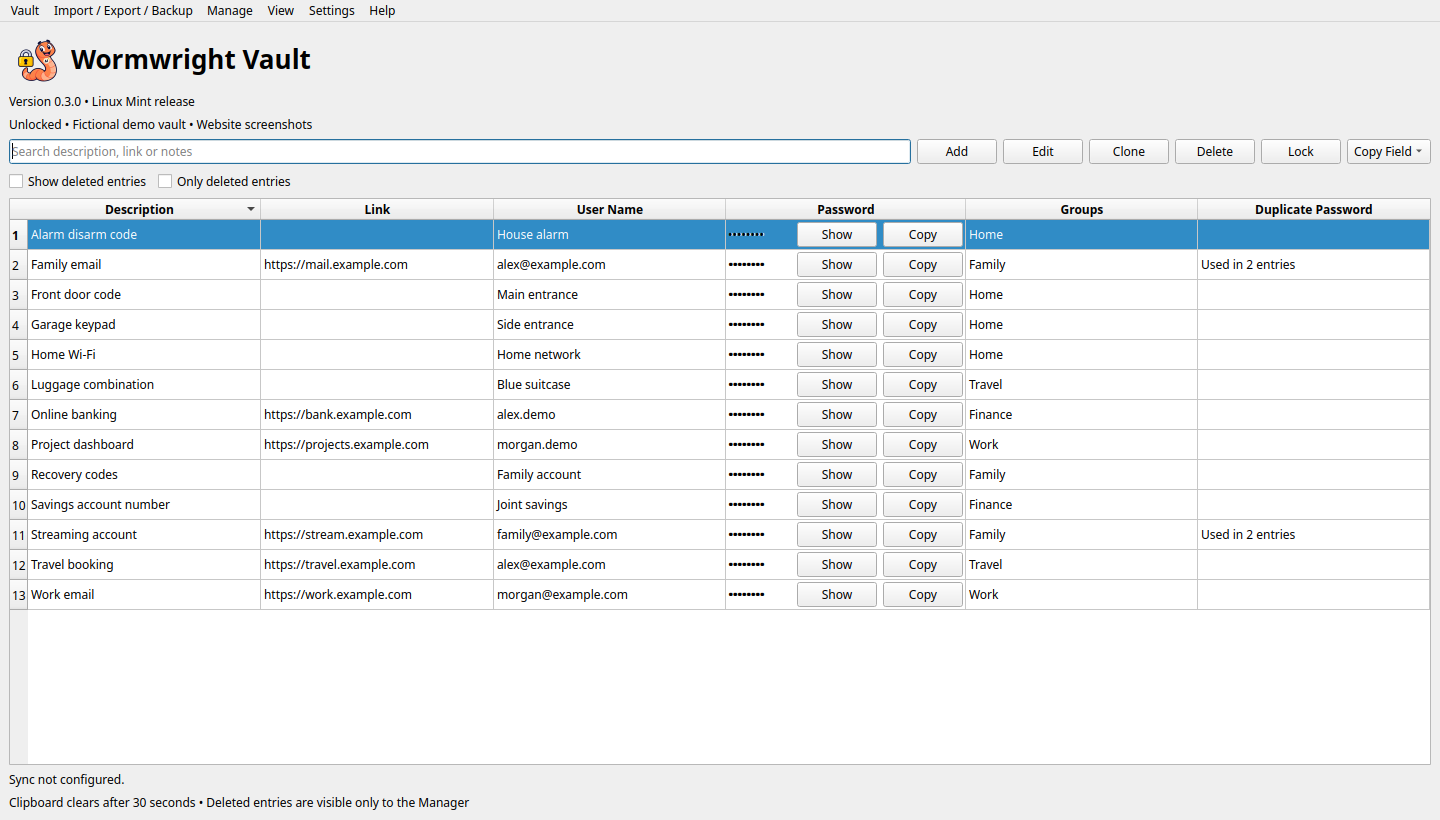Select row number 13 header
Image resolution: width=1440 pixels, height=820 pixels.
pos(18,594)
